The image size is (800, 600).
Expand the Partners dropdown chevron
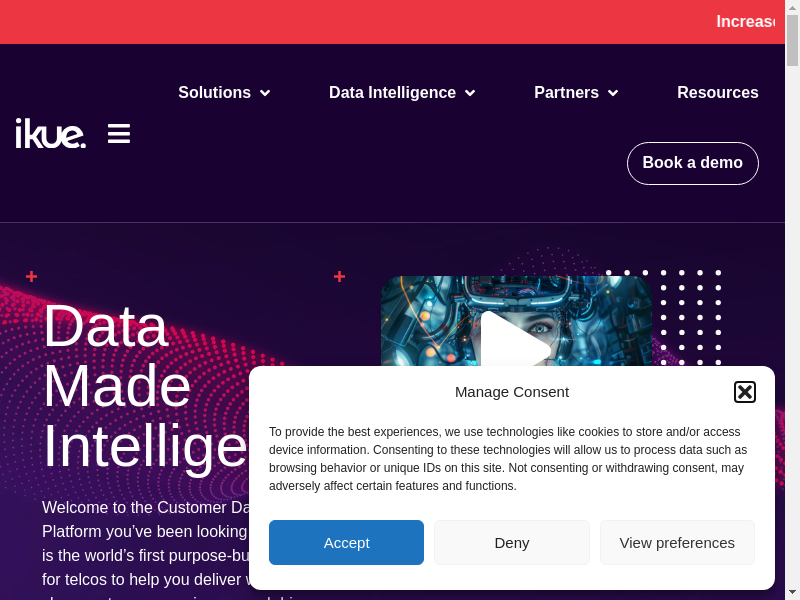point(613,93)
